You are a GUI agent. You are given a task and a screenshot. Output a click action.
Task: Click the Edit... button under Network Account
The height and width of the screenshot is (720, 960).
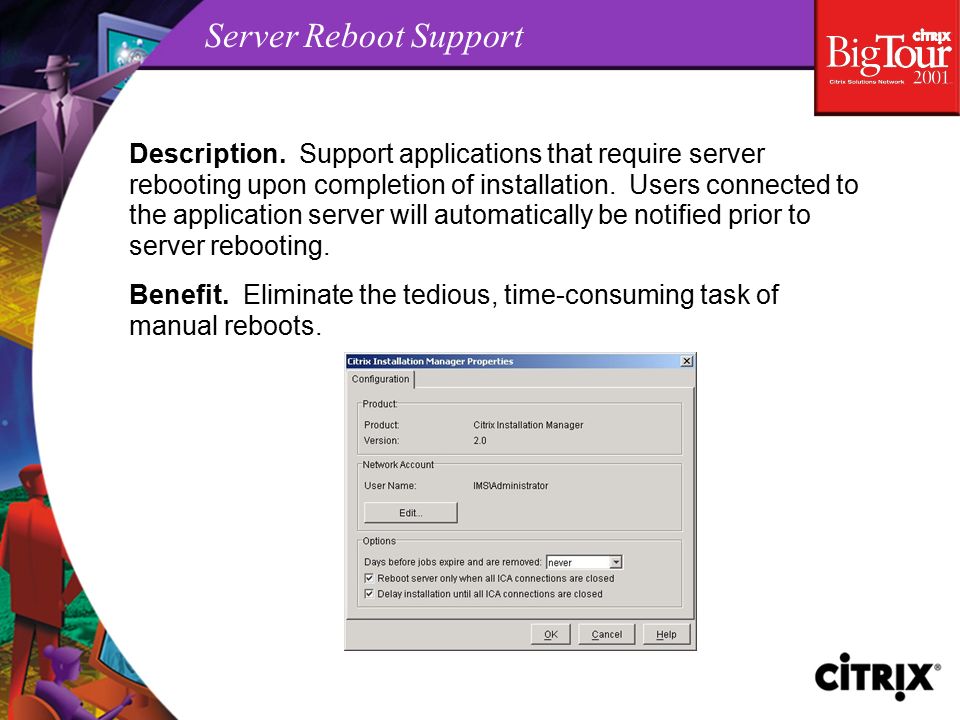click(x=410, y=513)
